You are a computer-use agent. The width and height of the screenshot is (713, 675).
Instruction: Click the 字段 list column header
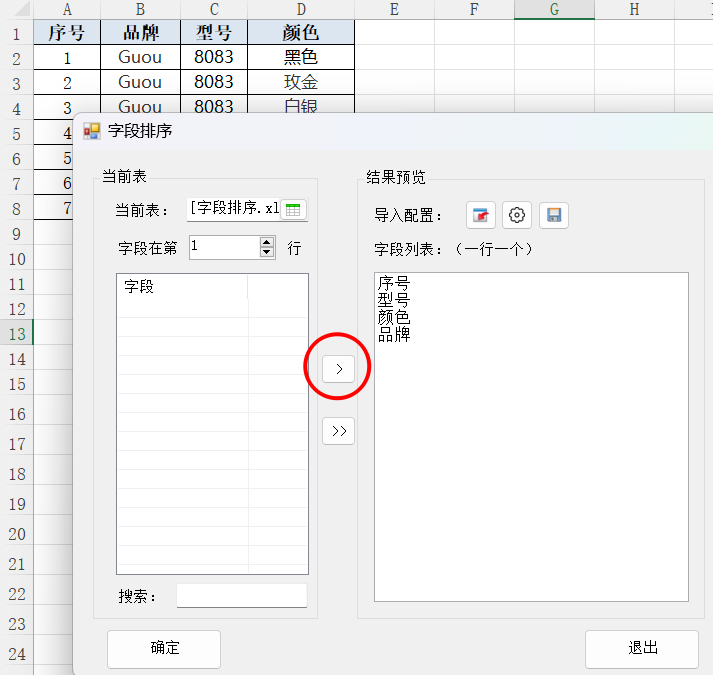(182, 287)
